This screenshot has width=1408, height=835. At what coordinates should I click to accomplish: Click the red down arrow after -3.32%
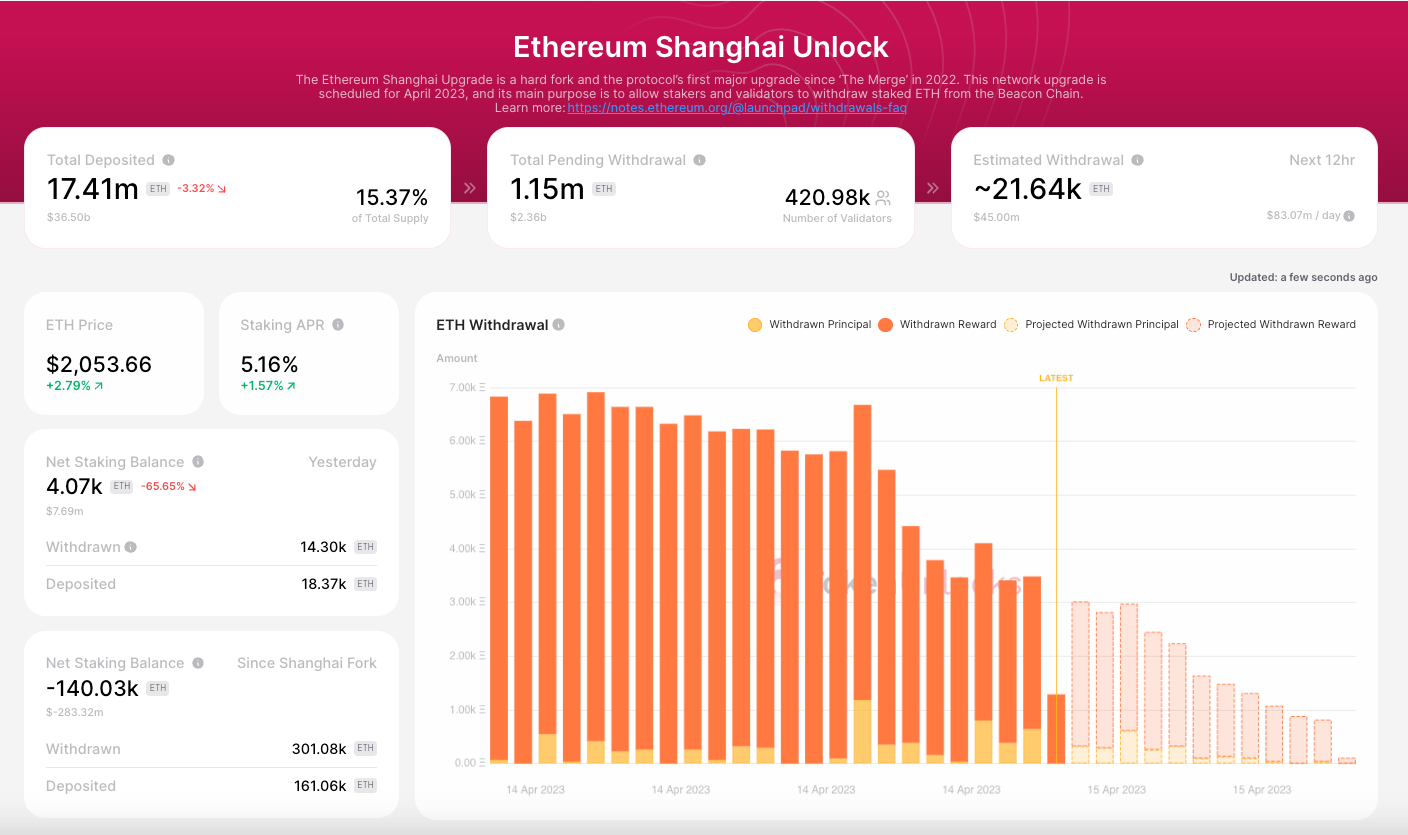point(221,189)
